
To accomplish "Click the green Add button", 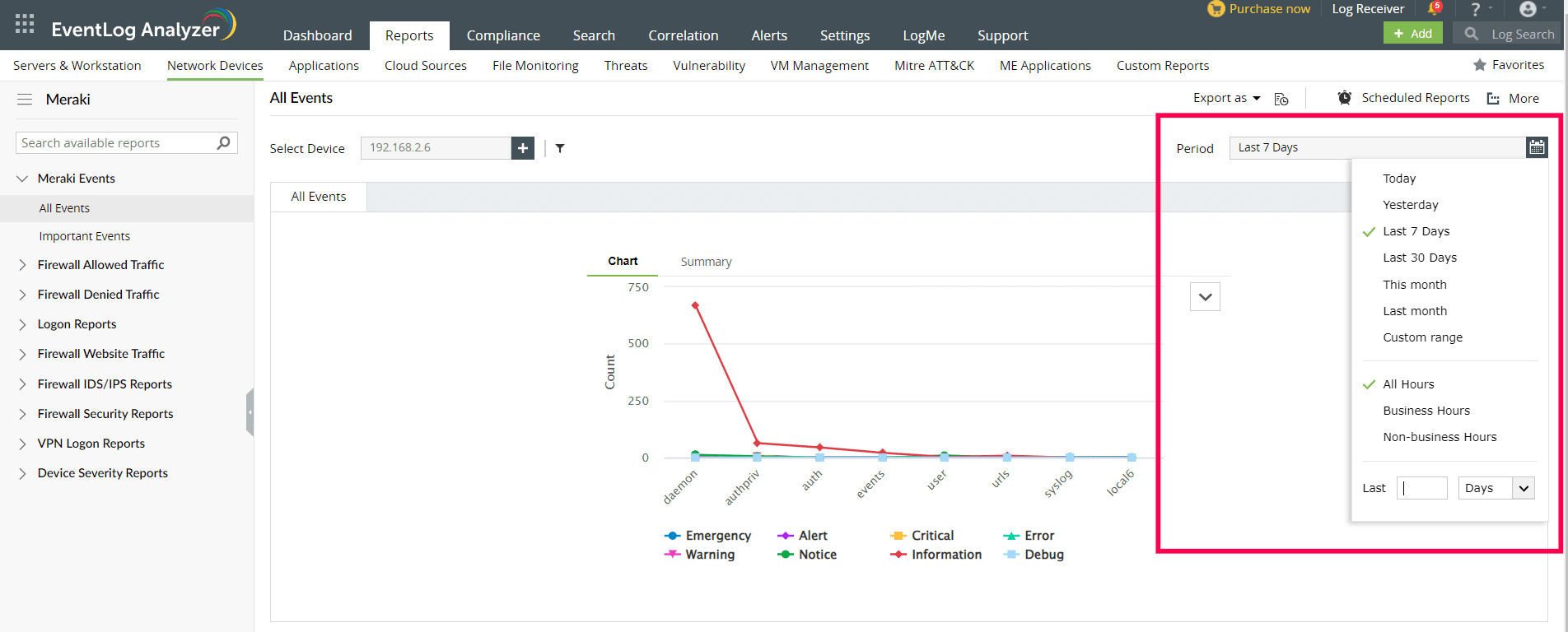I will tap(1413, 34).
